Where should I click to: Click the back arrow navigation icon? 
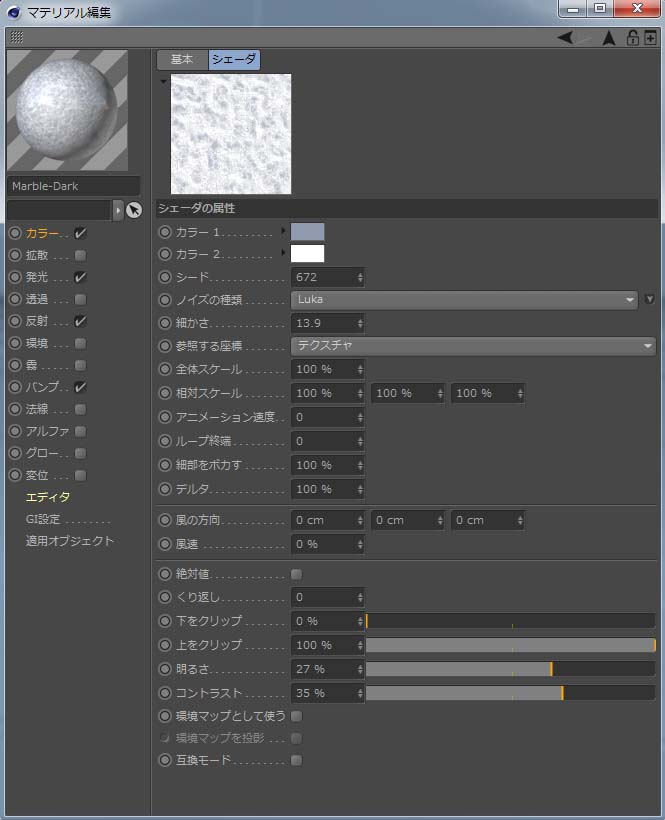[x=566, y=38]
